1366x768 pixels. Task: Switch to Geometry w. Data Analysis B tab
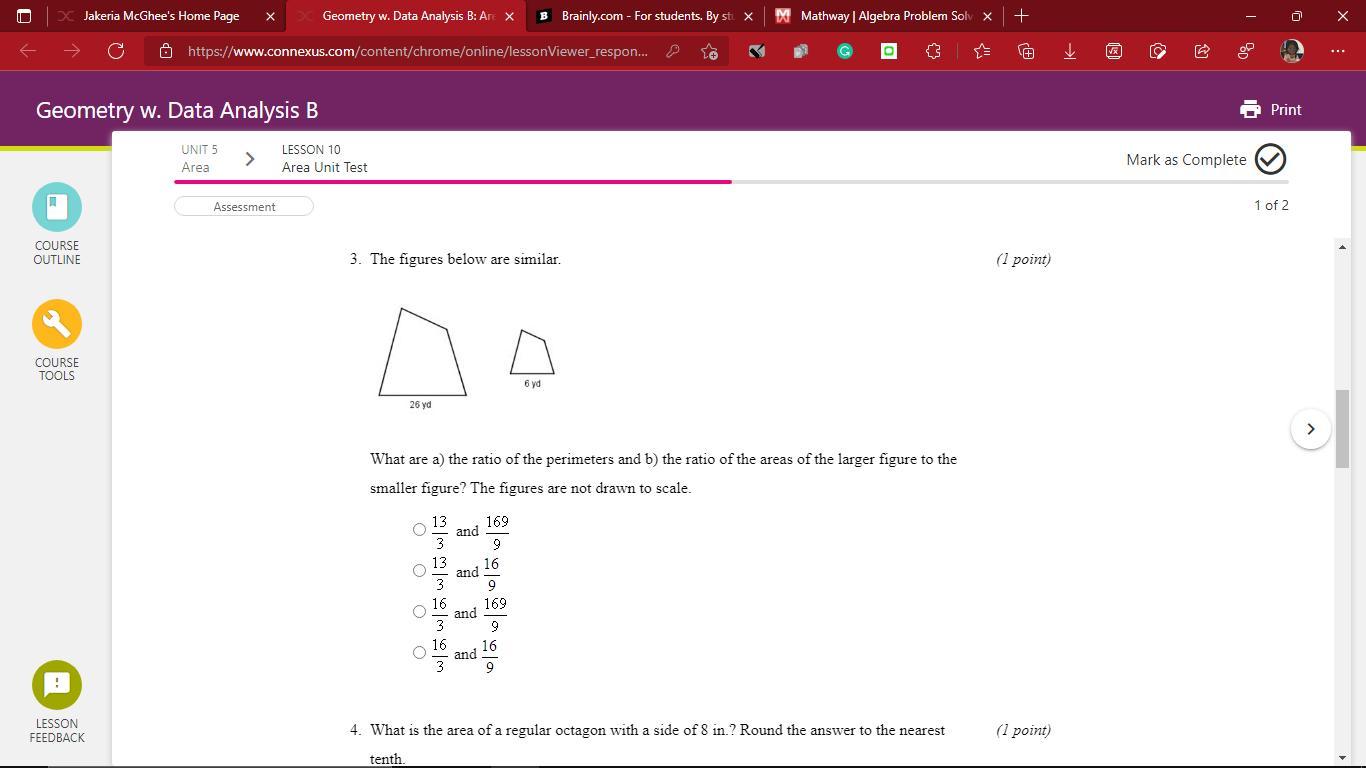click(408, 16)
